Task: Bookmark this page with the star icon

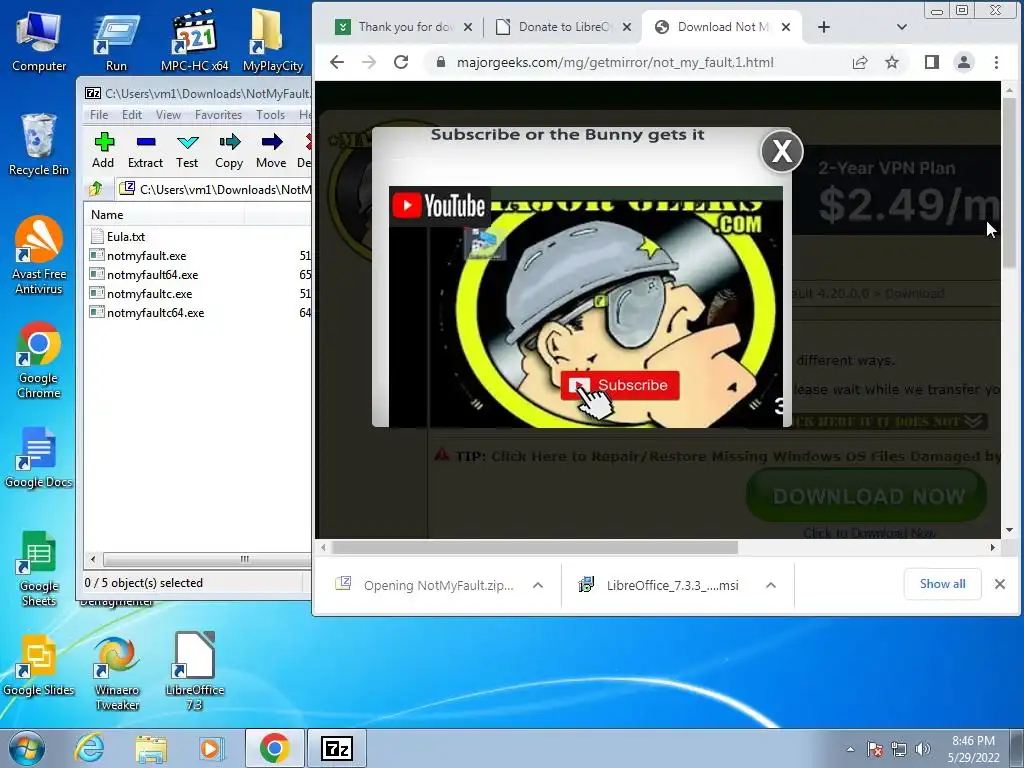Action: click(x=892, y=62)
